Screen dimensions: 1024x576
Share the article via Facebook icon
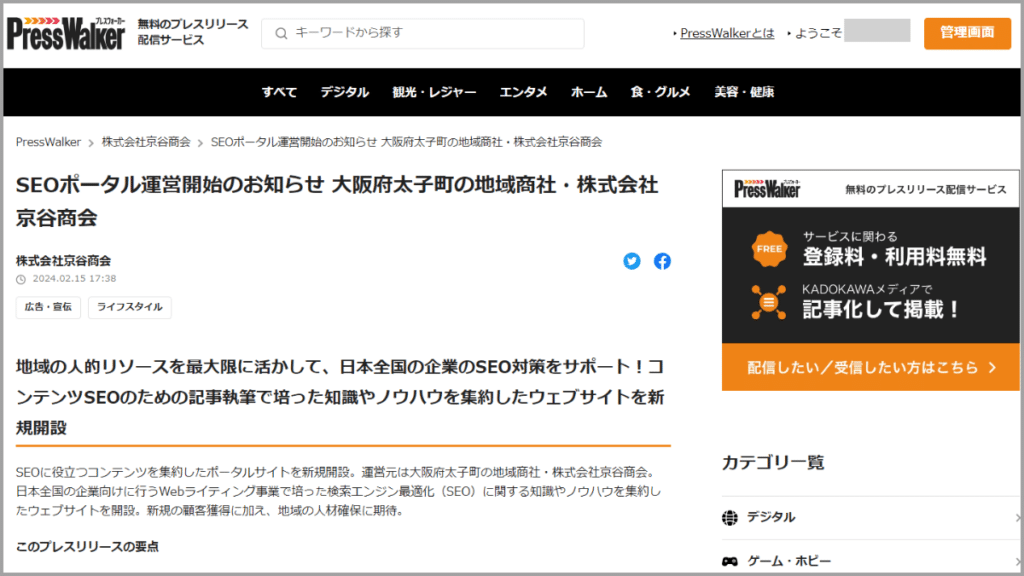(662, 261)
